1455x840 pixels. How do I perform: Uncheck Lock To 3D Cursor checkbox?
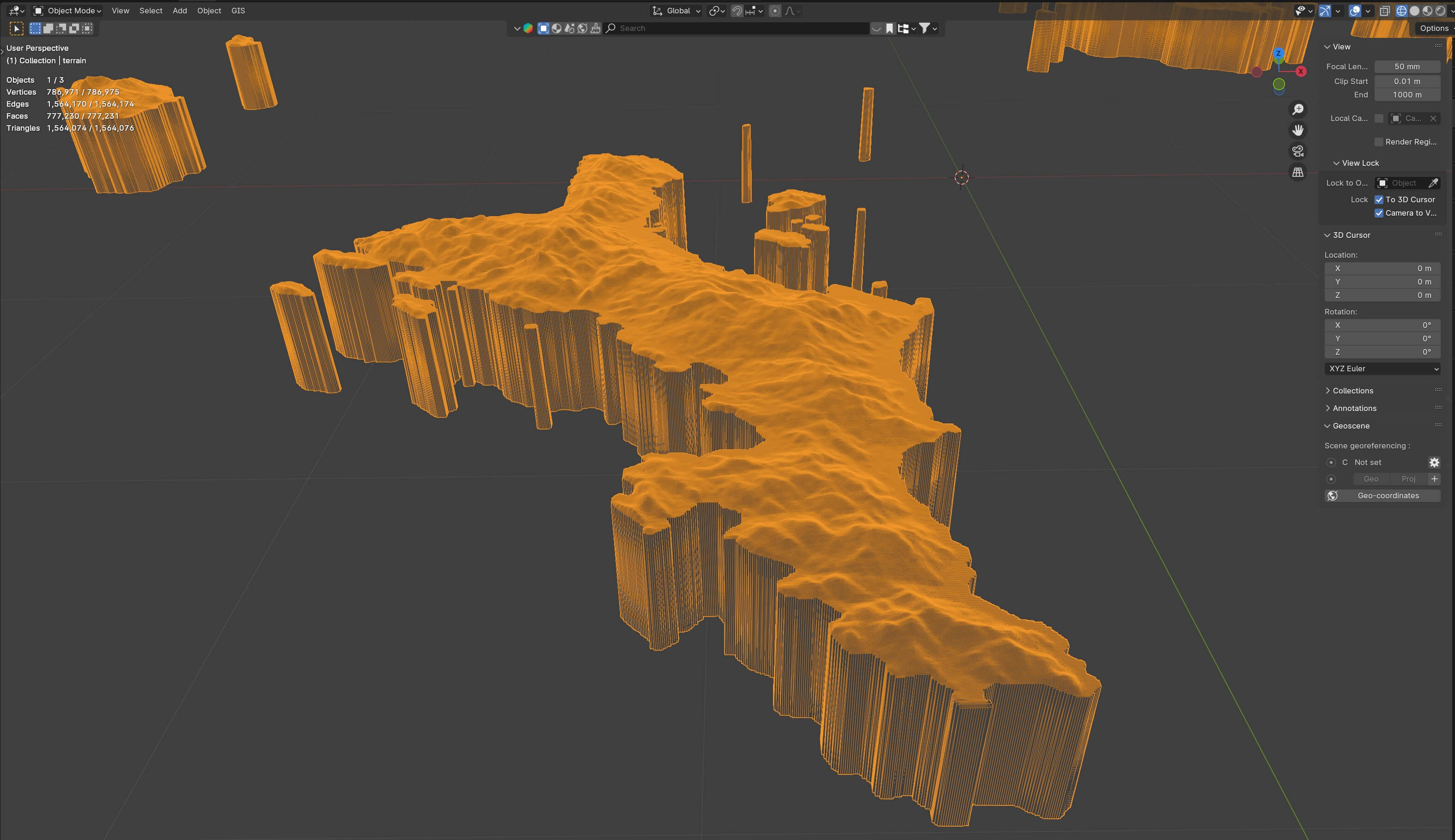pyautogui.click(x=1379, y=199)
